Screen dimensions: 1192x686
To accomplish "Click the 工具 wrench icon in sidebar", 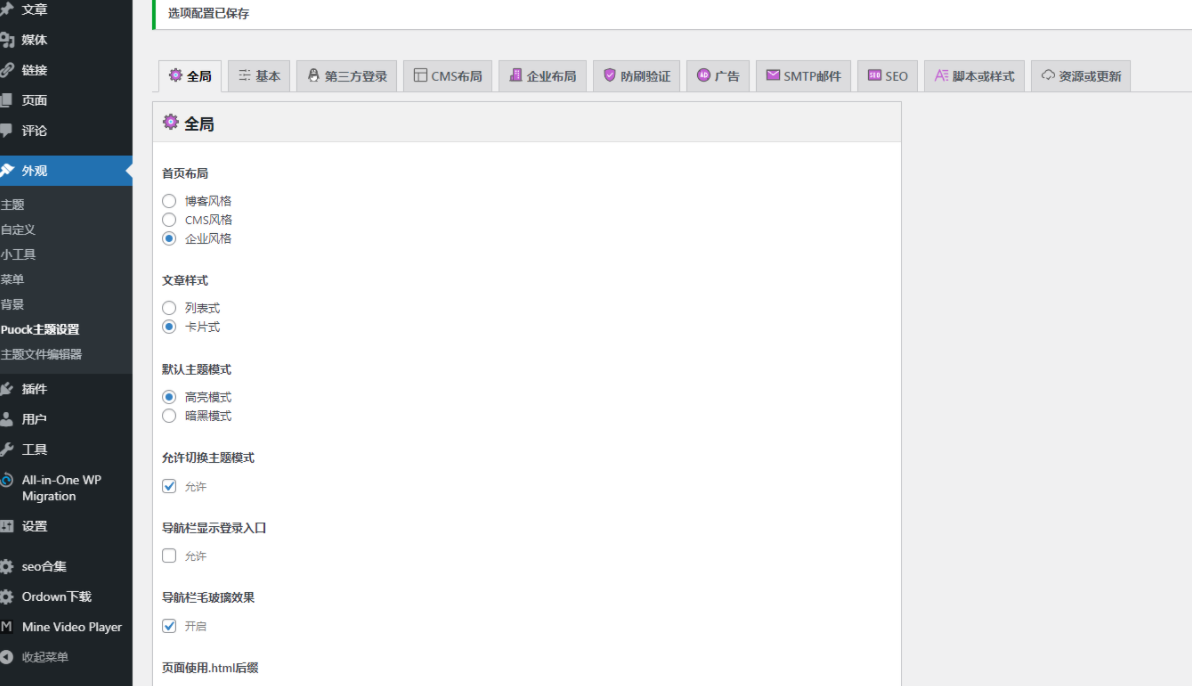I will 7,449.
